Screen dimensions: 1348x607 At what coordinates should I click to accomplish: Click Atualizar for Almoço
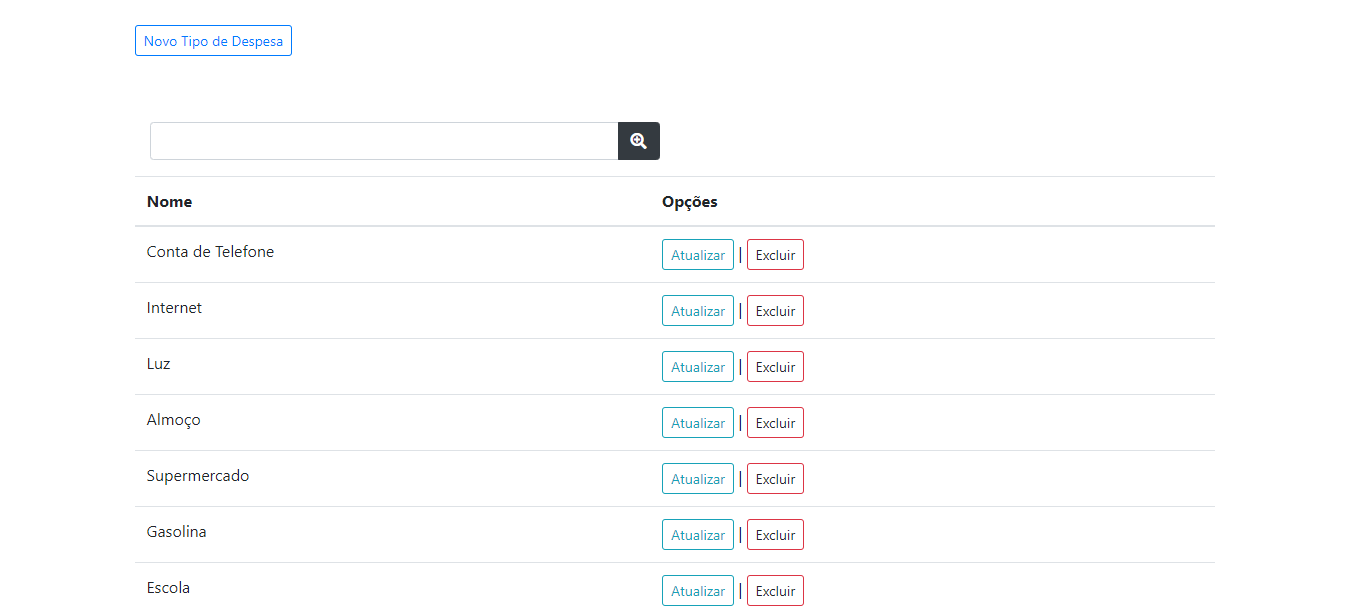697,422
